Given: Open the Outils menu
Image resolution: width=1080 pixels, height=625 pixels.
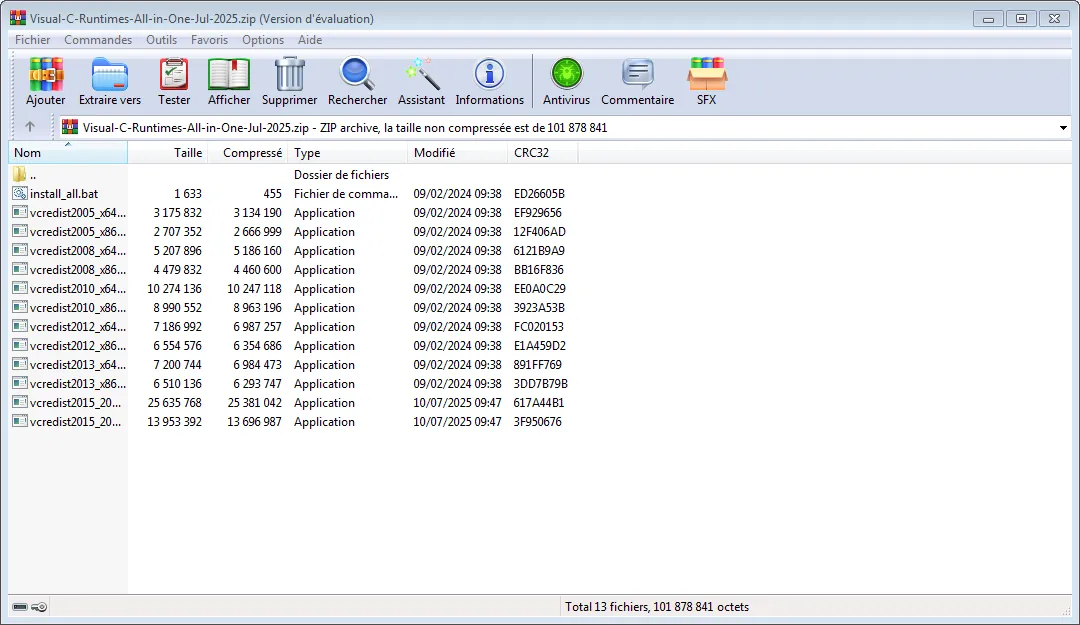Looking at the screenshot, I should [x=161, y=40].
